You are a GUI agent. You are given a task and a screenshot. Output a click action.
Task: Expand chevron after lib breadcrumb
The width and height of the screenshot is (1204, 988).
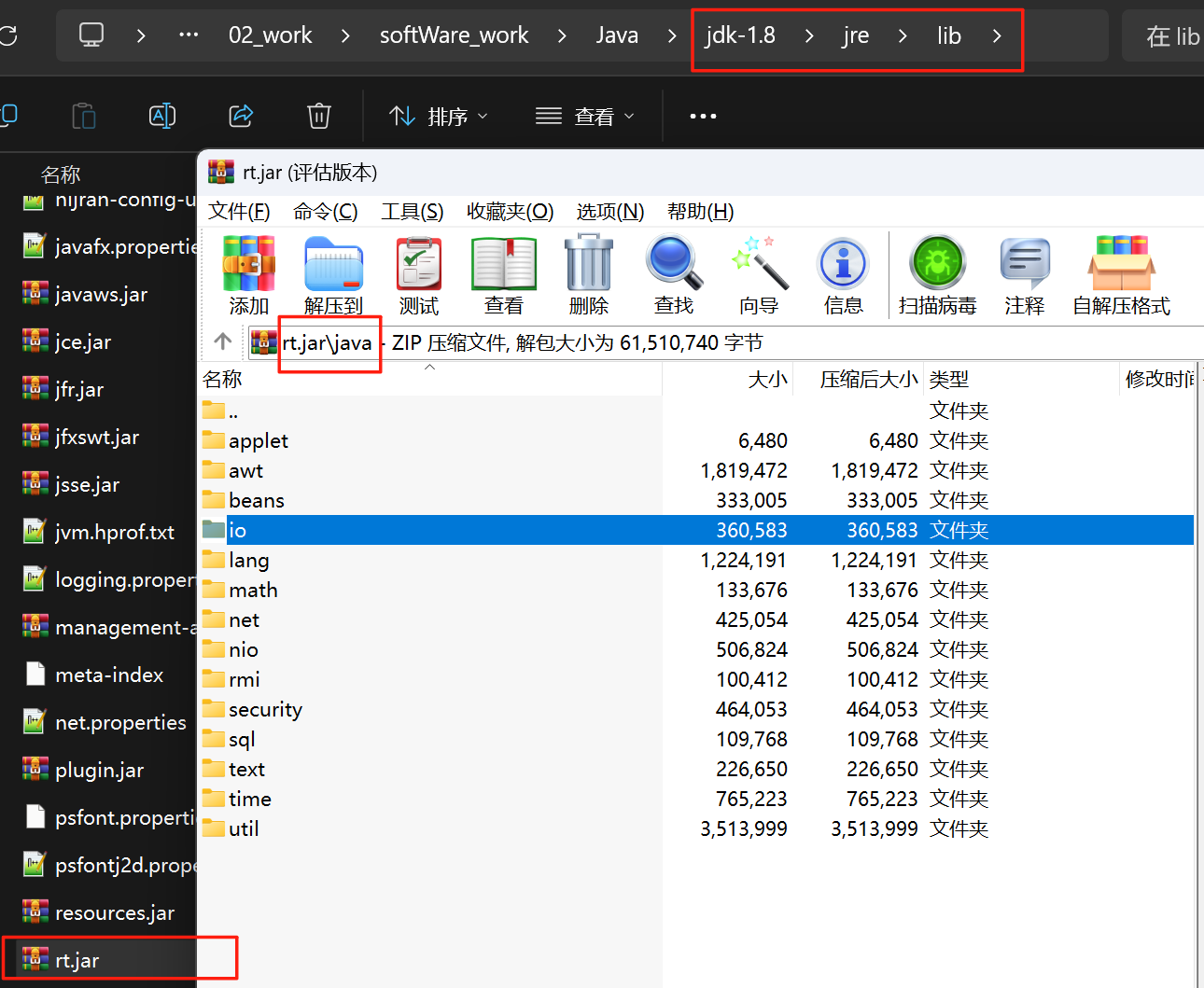pos(997,35)
